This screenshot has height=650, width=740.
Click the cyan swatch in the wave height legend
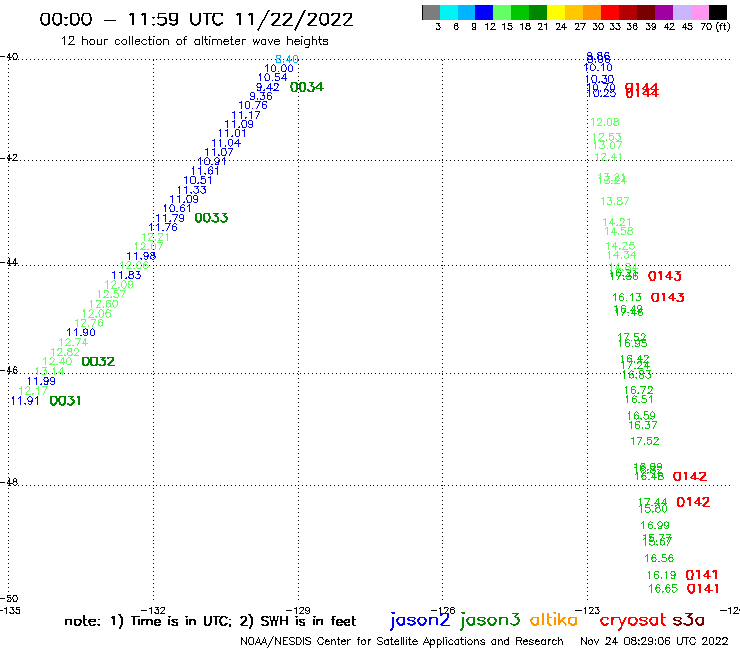click(x=449, y=12)
